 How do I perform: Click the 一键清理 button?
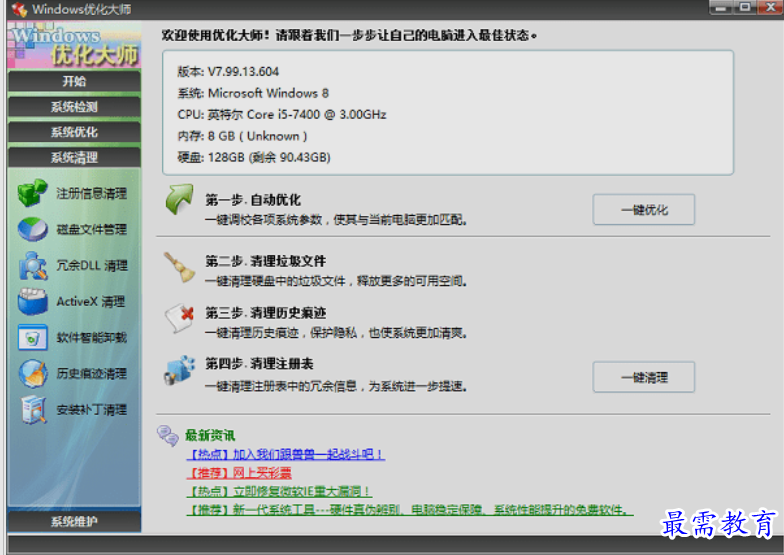coord(644,377)
